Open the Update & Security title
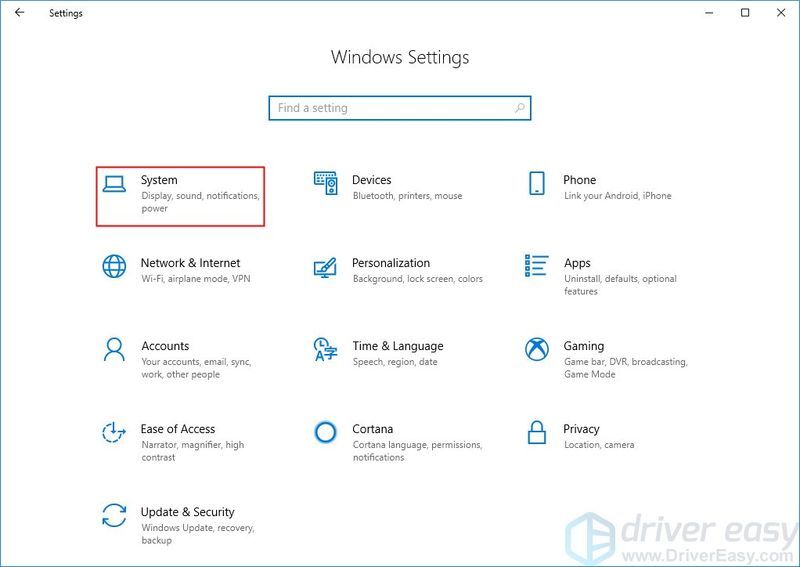 tap(188, 512)
